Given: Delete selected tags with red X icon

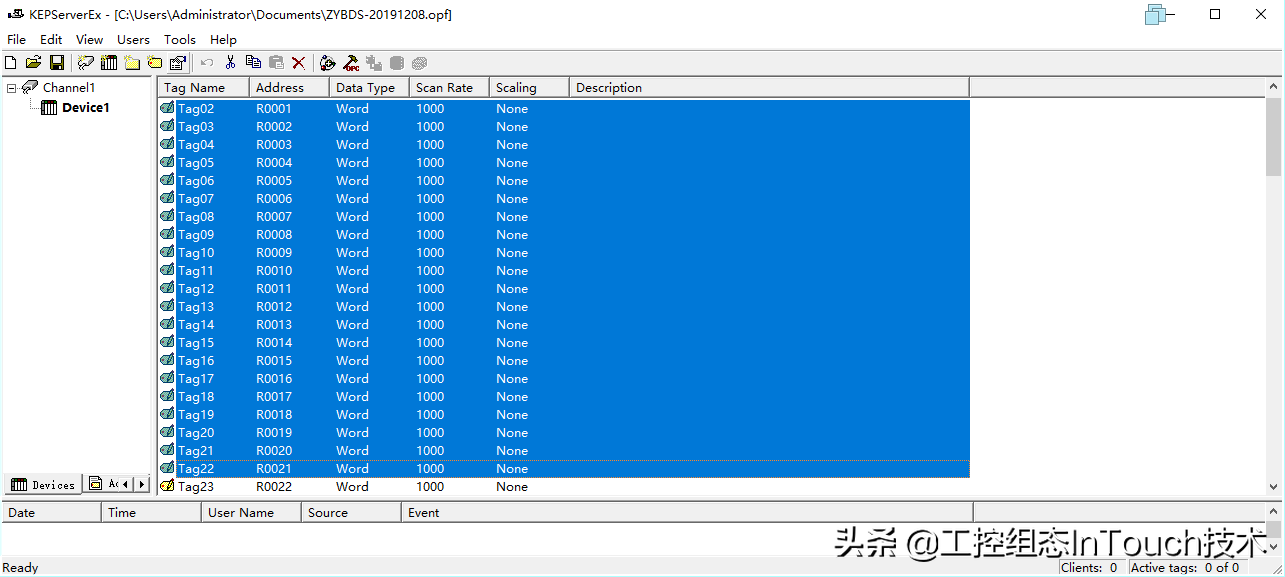Looking at the screenshot, I should 298,63.
